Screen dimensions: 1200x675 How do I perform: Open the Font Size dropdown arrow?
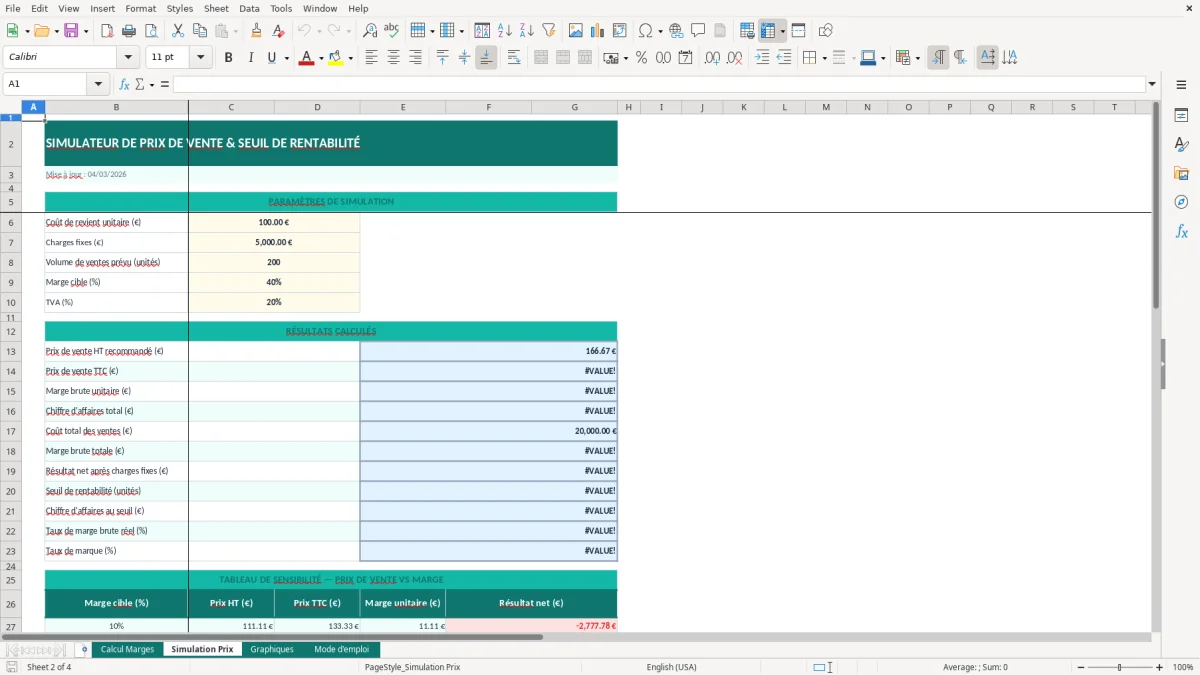click(x=200, y=58)
